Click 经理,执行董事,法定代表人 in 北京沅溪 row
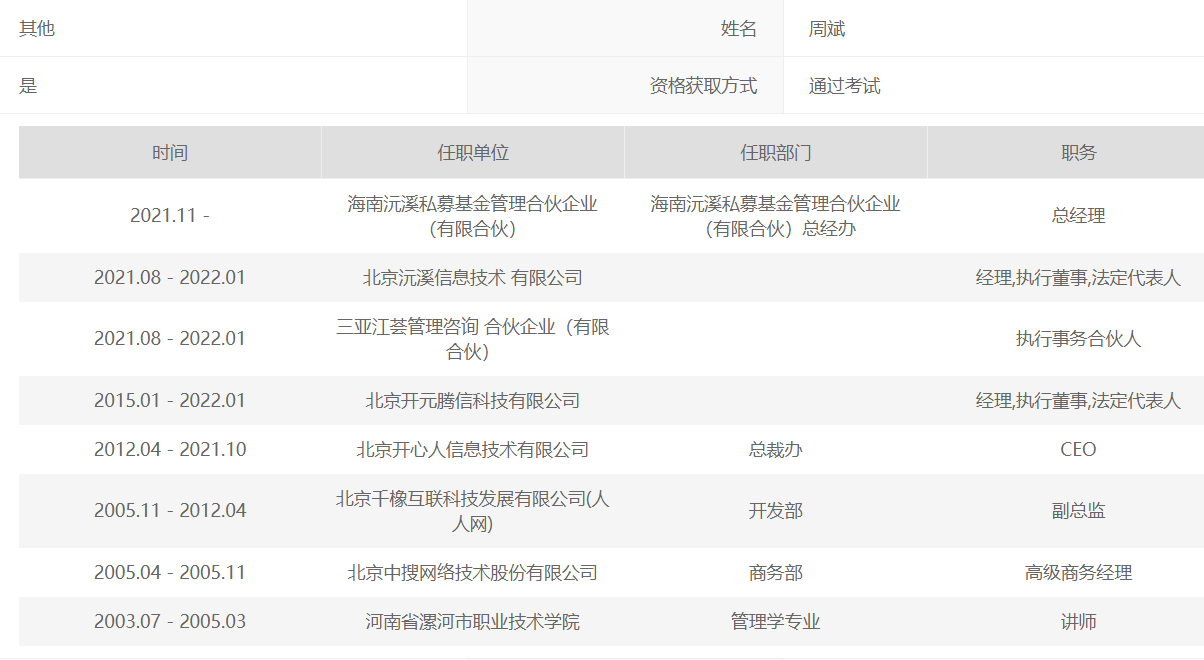The width and height of the screenshot is (1204, 660). pyautogui.click(x=1079, y=278)
